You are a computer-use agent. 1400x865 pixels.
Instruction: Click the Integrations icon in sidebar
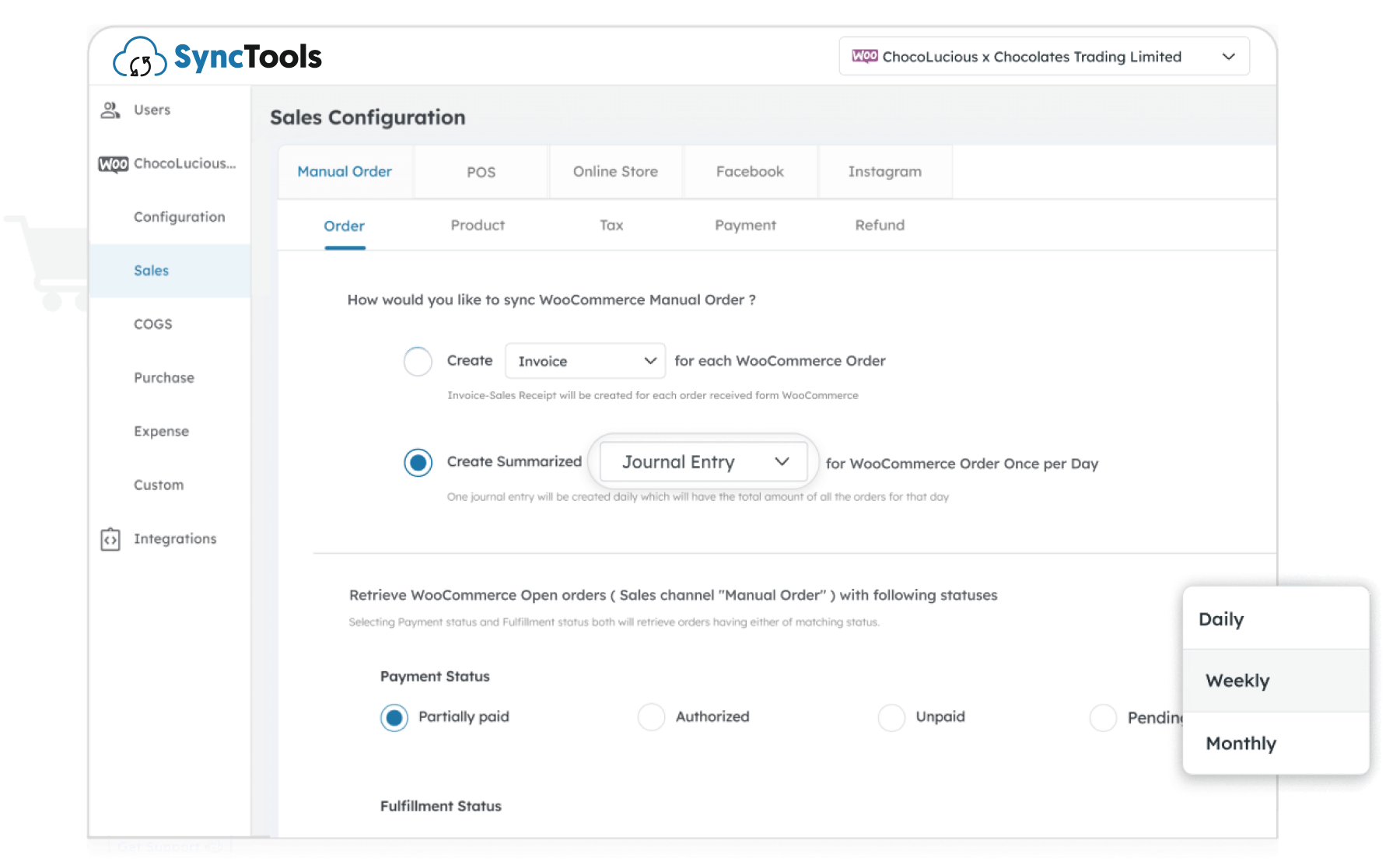click(x=110, y=539)
